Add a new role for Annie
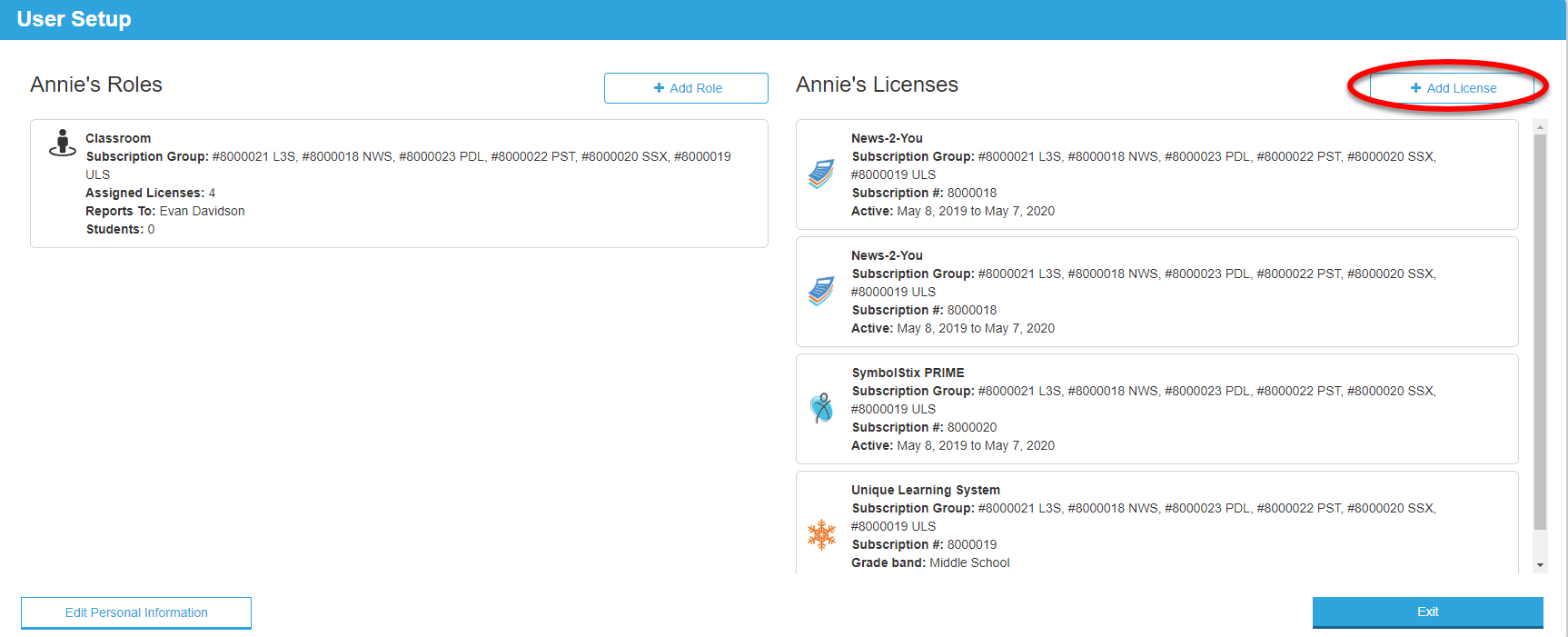Viewport: 1568px width, 637px height. point(686,88)
